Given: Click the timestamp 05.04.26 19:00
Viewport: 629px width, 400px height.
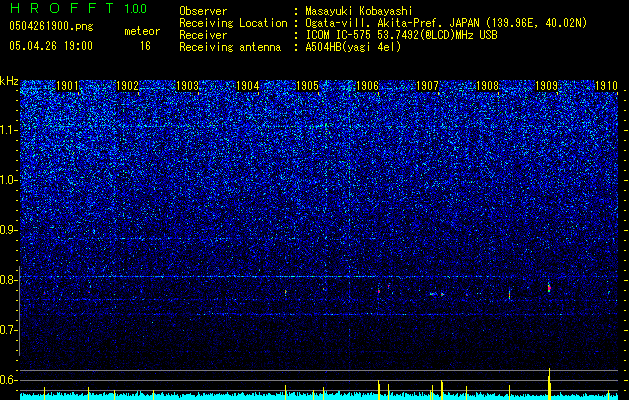Looking at the screenshot, I should [x=51, y=46].
